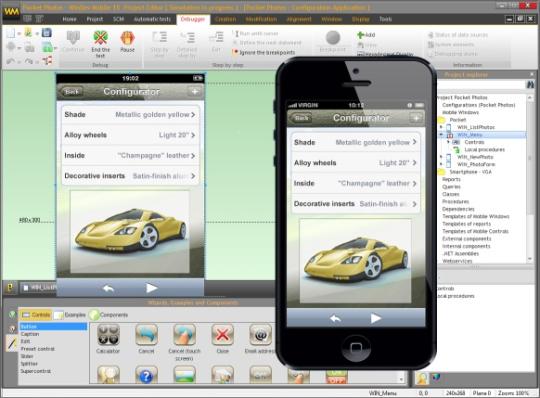Click the Save floppy disk icon
This screenshot has height=398, width=540.
tap(46, 33)
